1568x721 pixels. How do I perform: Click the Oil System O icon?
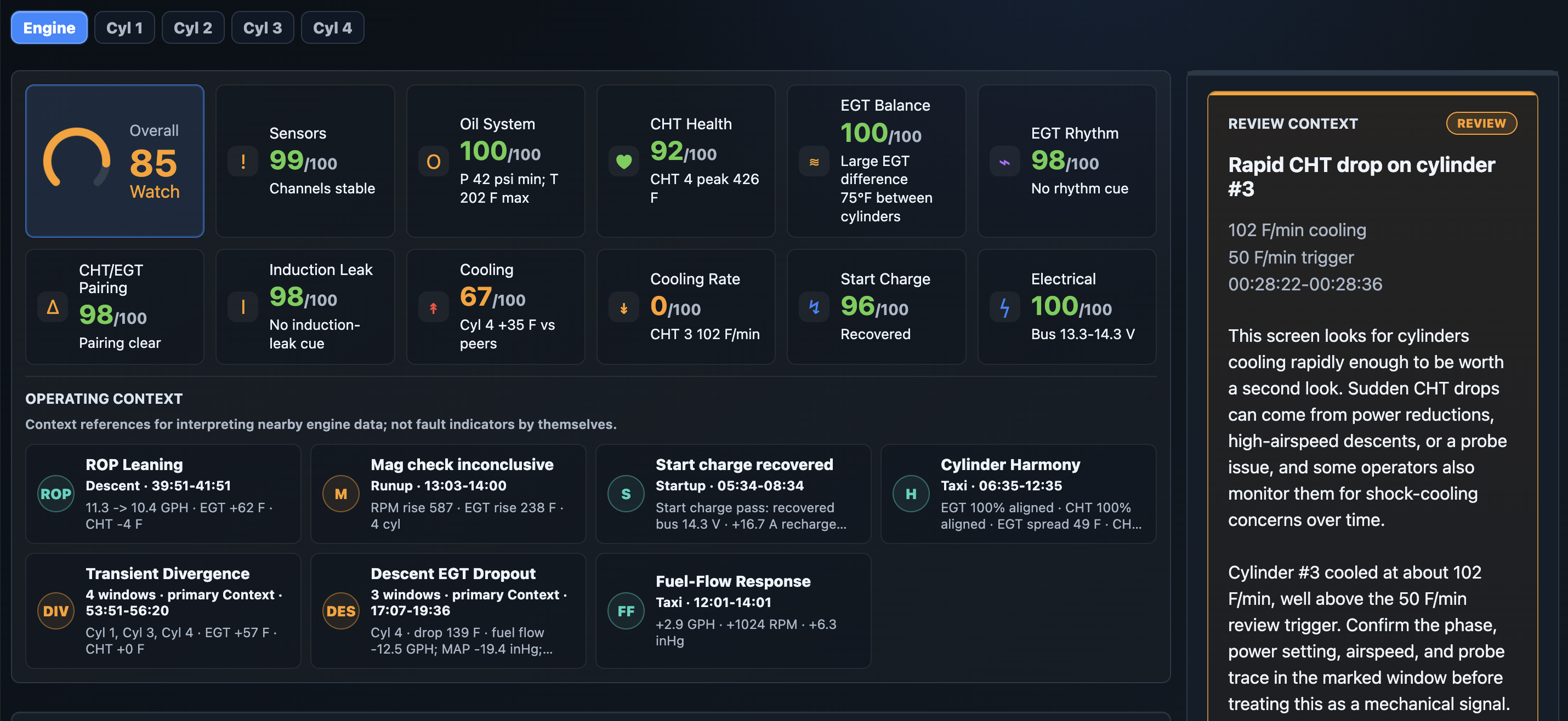[433, 161]
